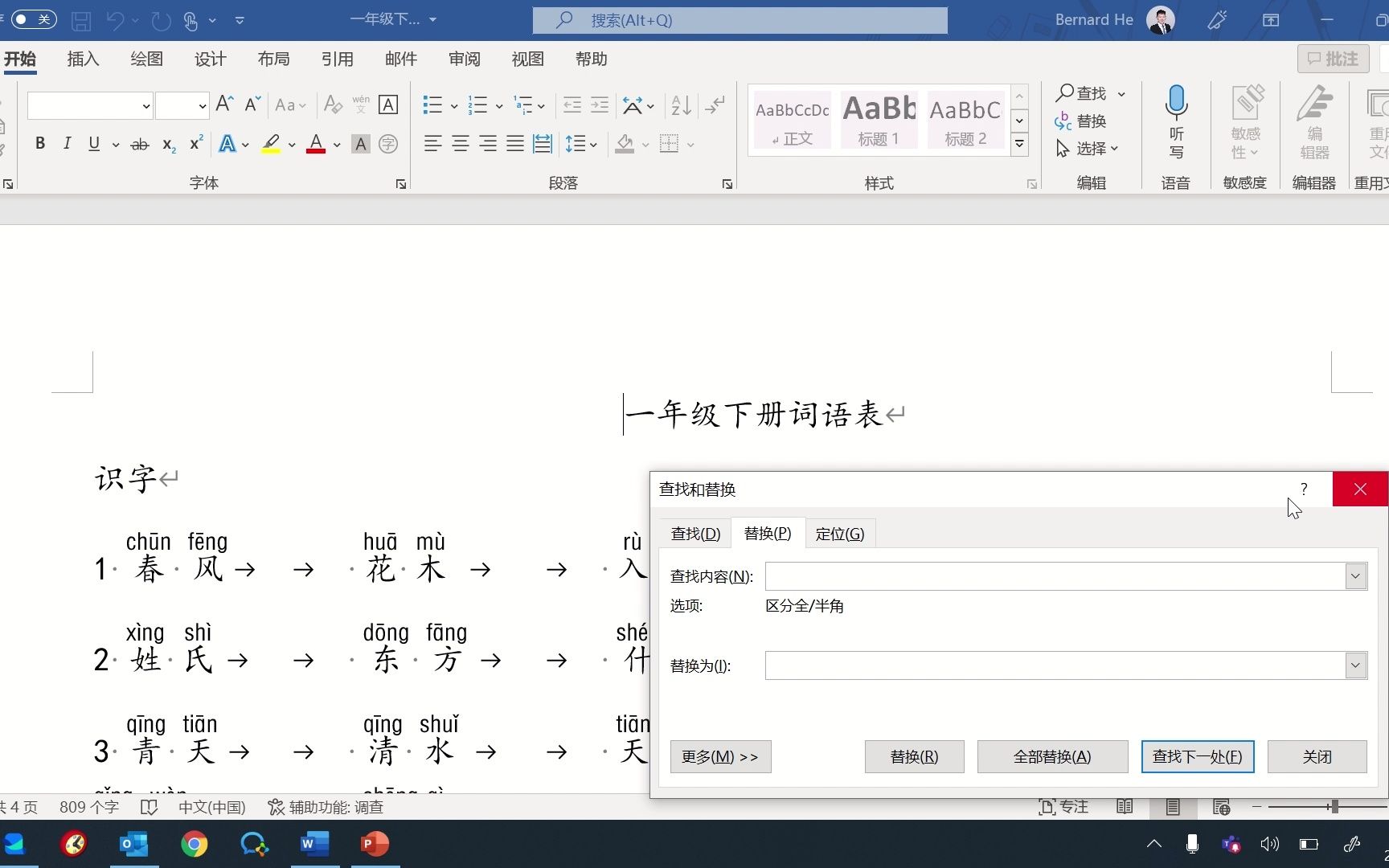Viewport: 1389px width, 868px height.
Task: Toggle paragraph formatting marks display
Action: coord(715,104)
